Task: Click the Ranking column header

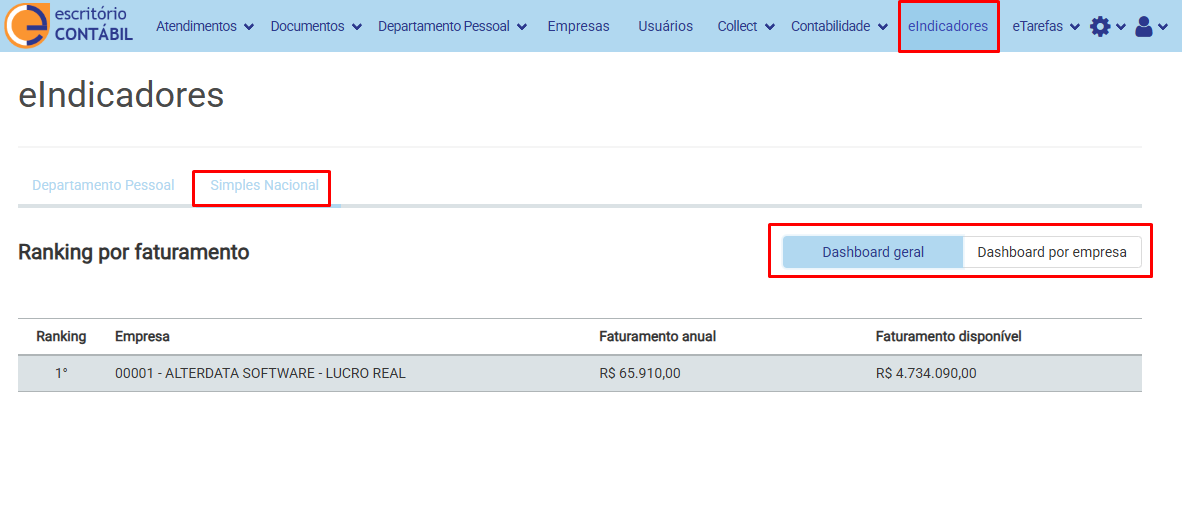Action: click(x=61, y=337)
